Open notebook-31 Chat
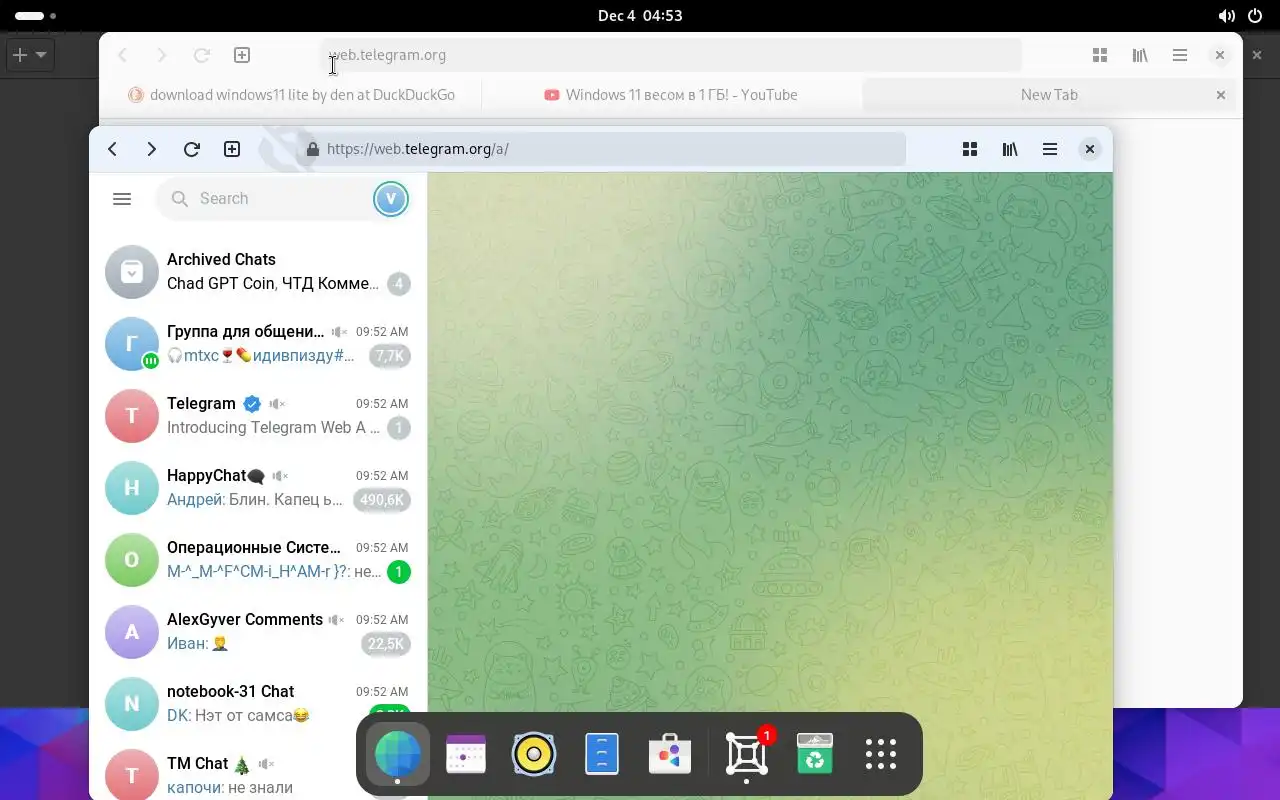The height and width of the screenshot is (800, 1280). (x=258, y=704)
